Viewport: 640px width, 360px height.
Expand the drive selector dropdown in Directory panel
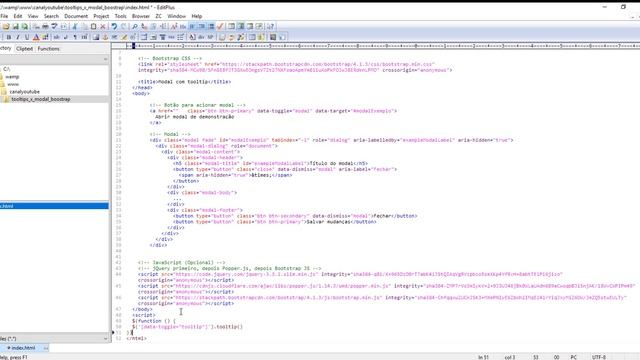(105, 60)
